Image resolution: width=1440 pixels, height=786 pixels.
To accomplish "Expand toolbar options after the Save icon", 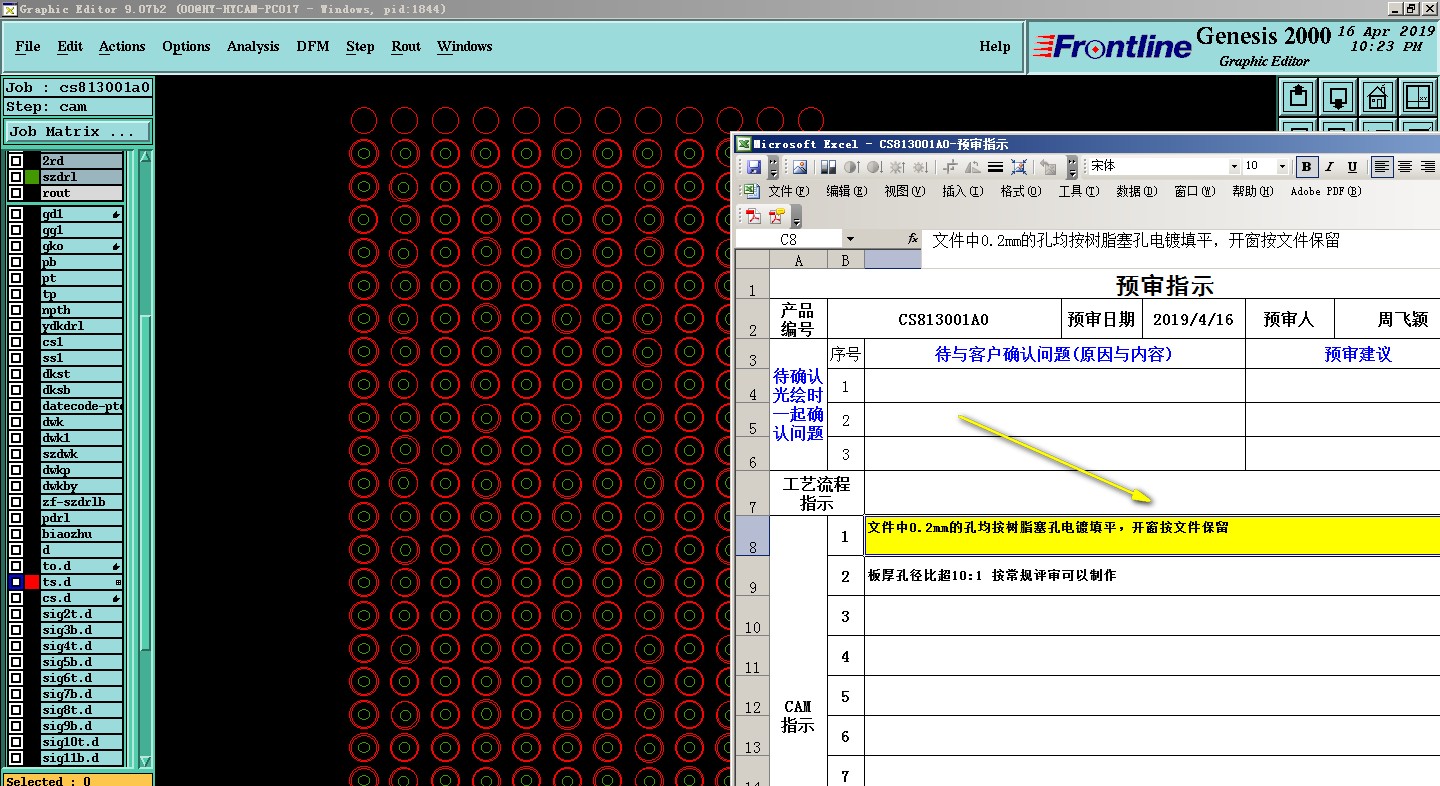I will (774, 166).
